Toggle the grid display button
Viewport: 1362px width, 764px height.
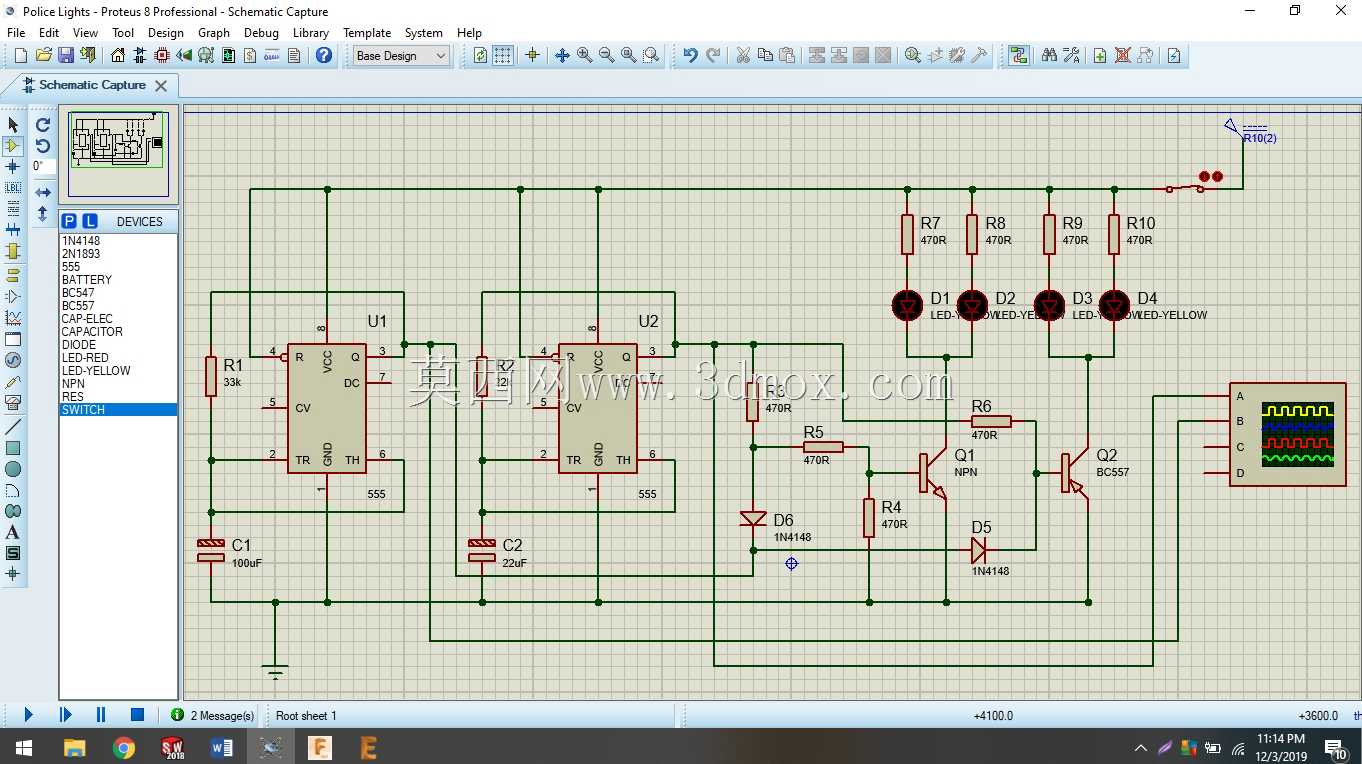tap(503, 56)
